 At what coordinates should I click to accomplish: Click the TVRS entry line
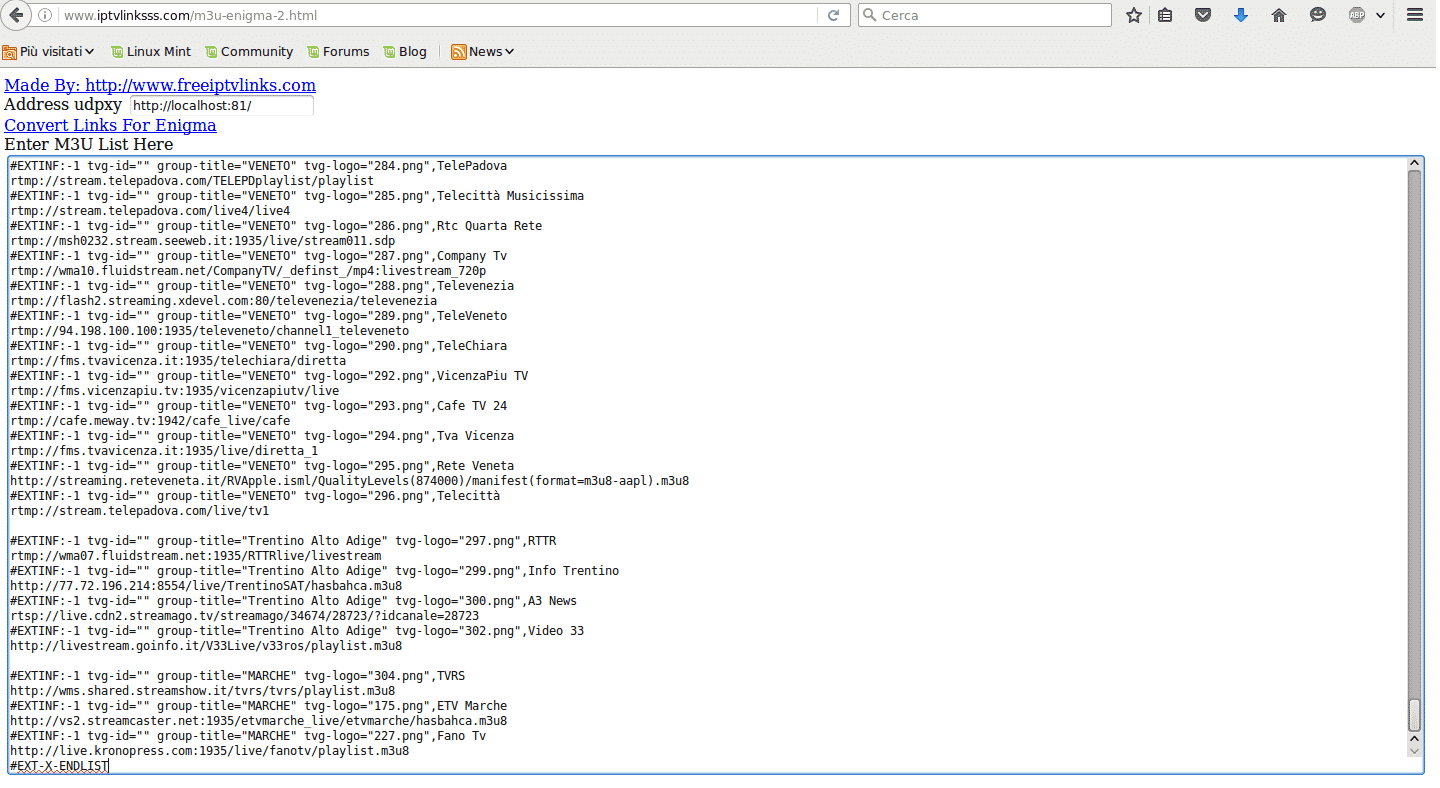pos(237,676)
